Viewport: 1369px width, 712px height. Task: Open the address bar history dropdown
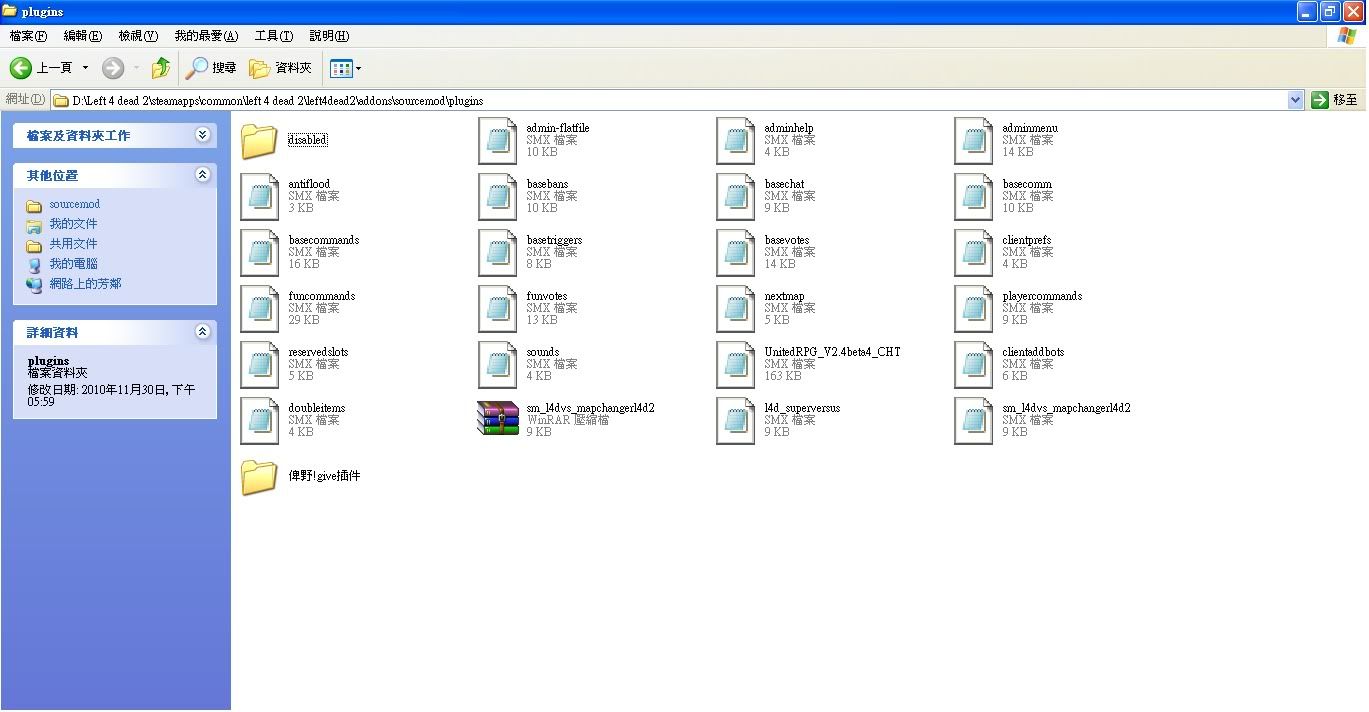[x=1295, y=100]
